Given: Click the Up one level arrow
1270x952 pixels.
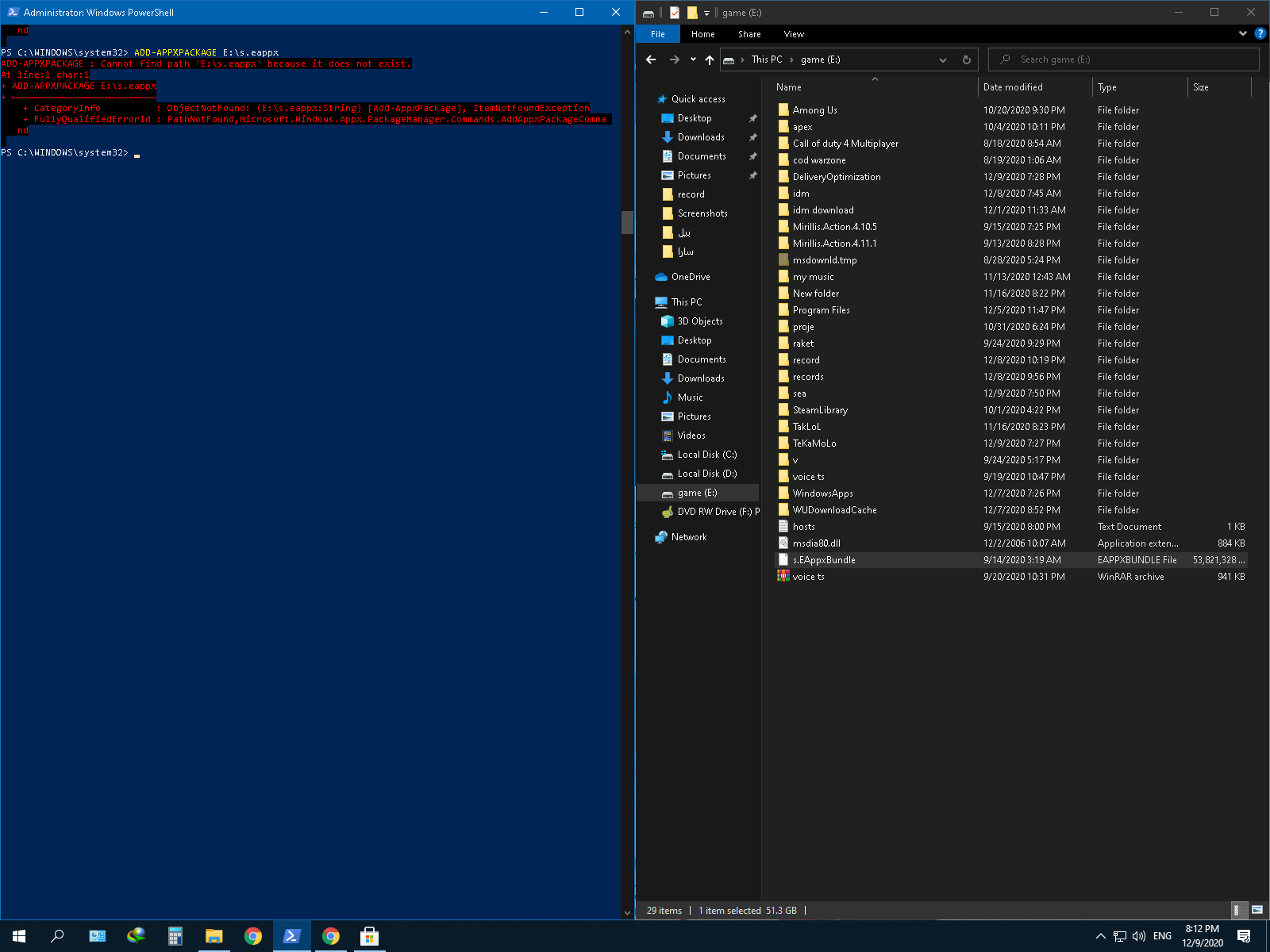Looking at the screenshot, I should (x=710, y=59).
